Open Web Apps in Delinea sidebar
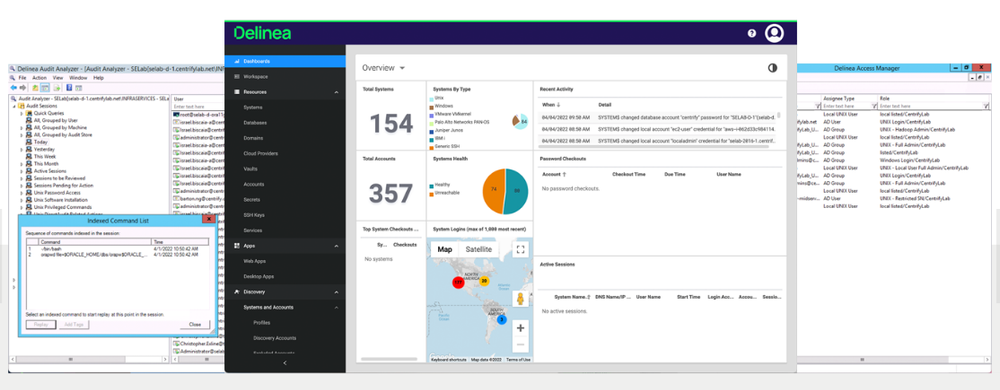The image size is (1000, 390). click(x=254, y=261)
